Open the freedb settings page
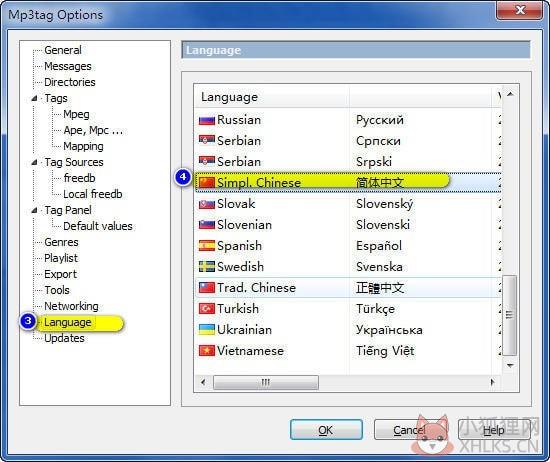550x462 pixels. 79,178
